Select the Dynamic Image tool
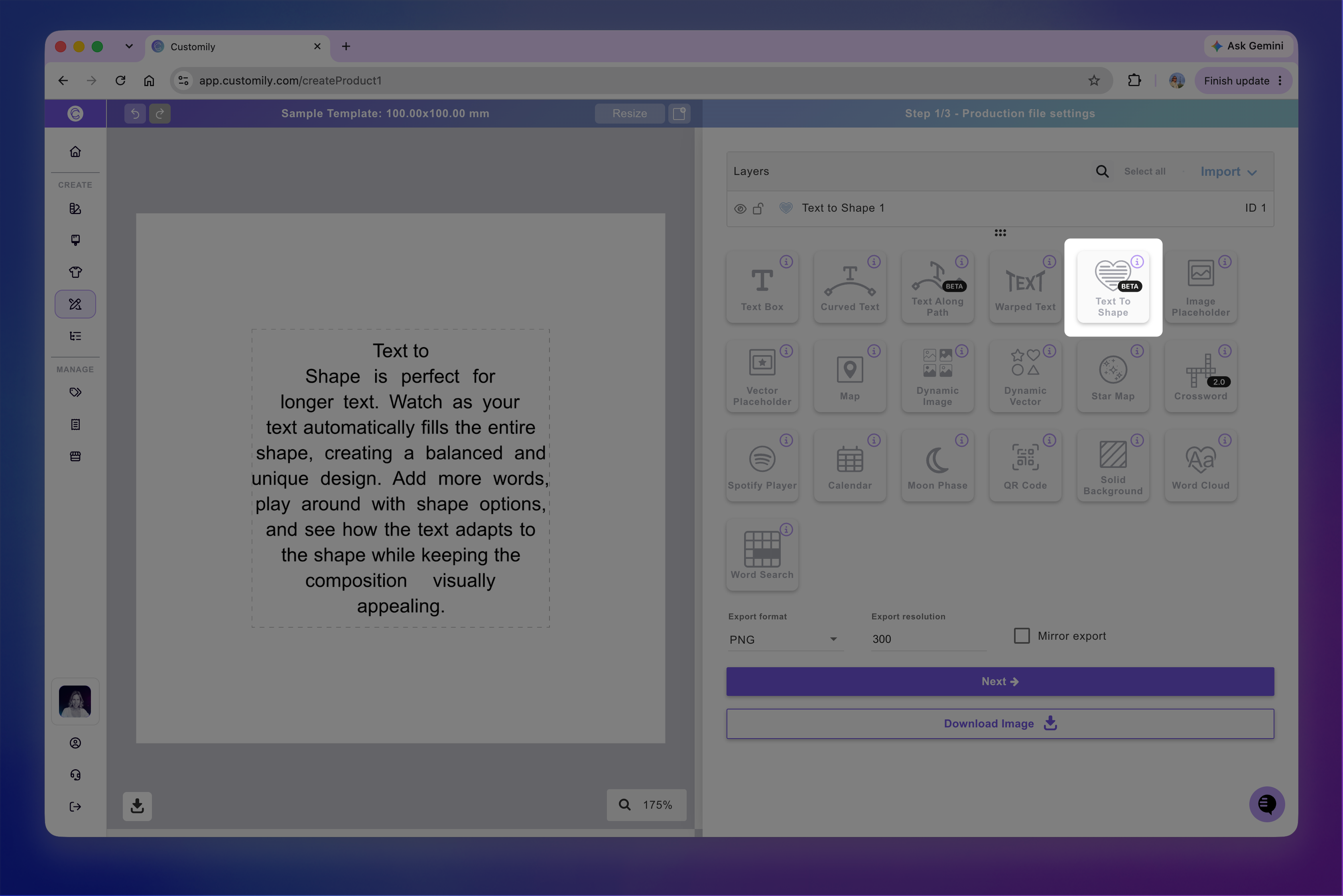Viewport: 1343px width, 896px height. (937, 376)
